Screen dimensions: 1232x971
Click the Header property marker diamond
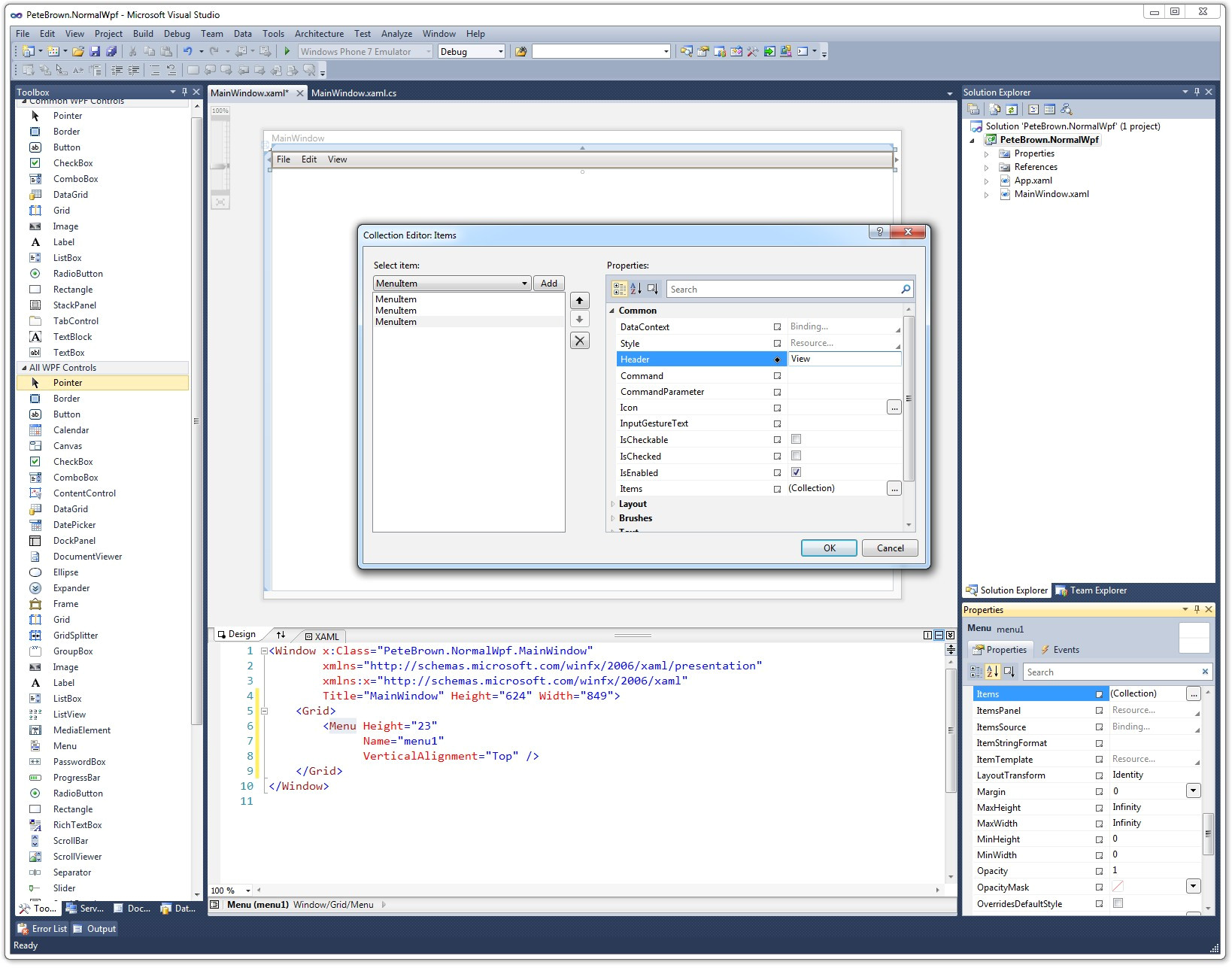(777, 360)
